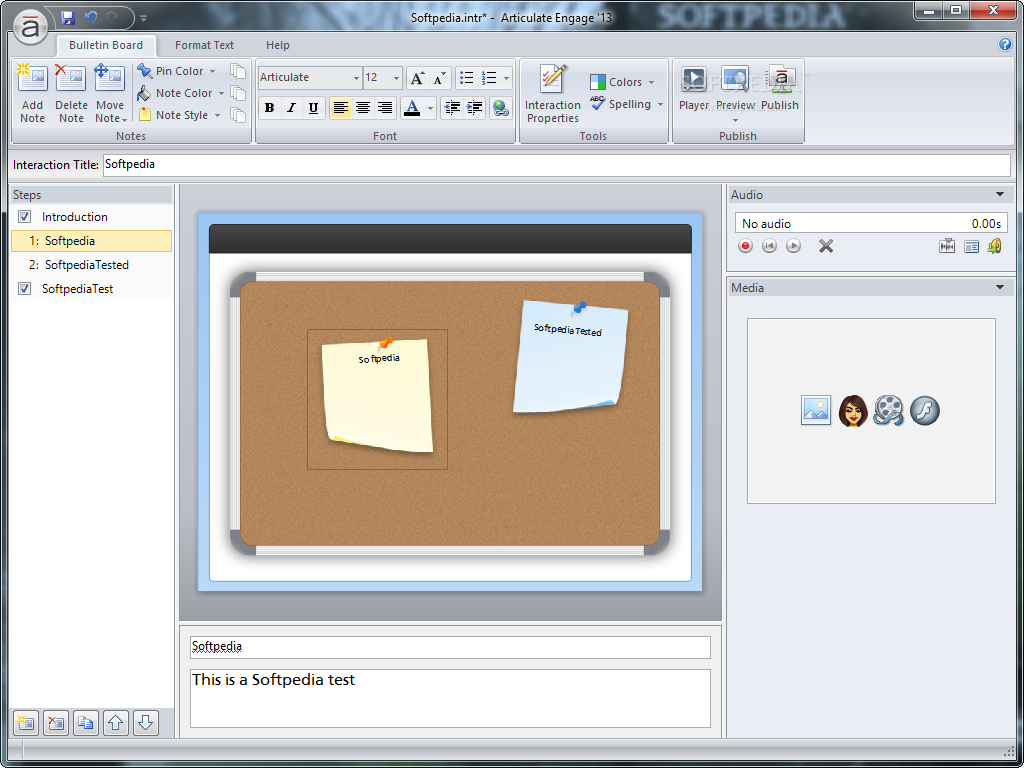Move step up arrow button
This screenshot has height=768, width=1024.
click(x=116, y=723)
